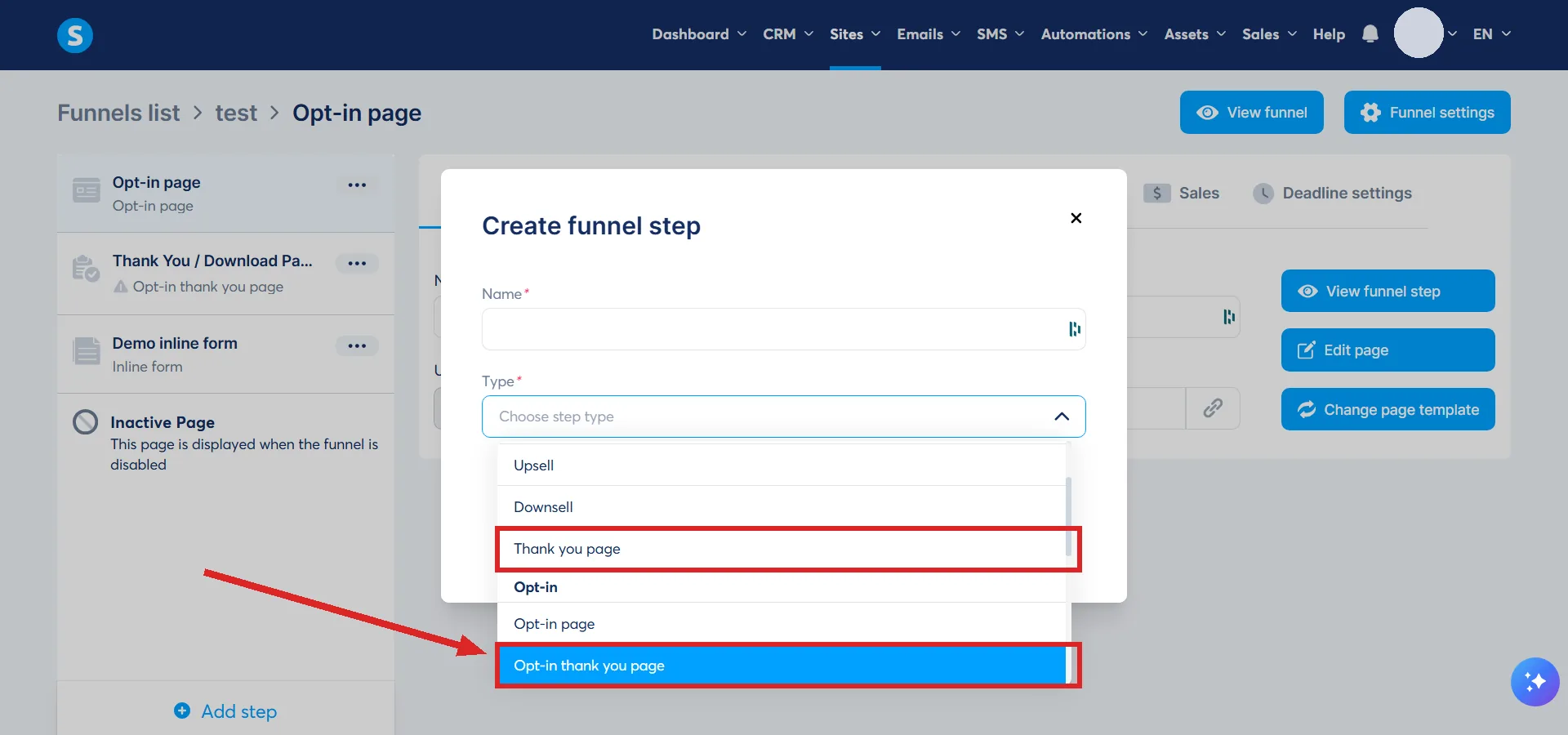The image size is (1568, 735).
Task: Select Upsell step type
Action: pos(782,465)
